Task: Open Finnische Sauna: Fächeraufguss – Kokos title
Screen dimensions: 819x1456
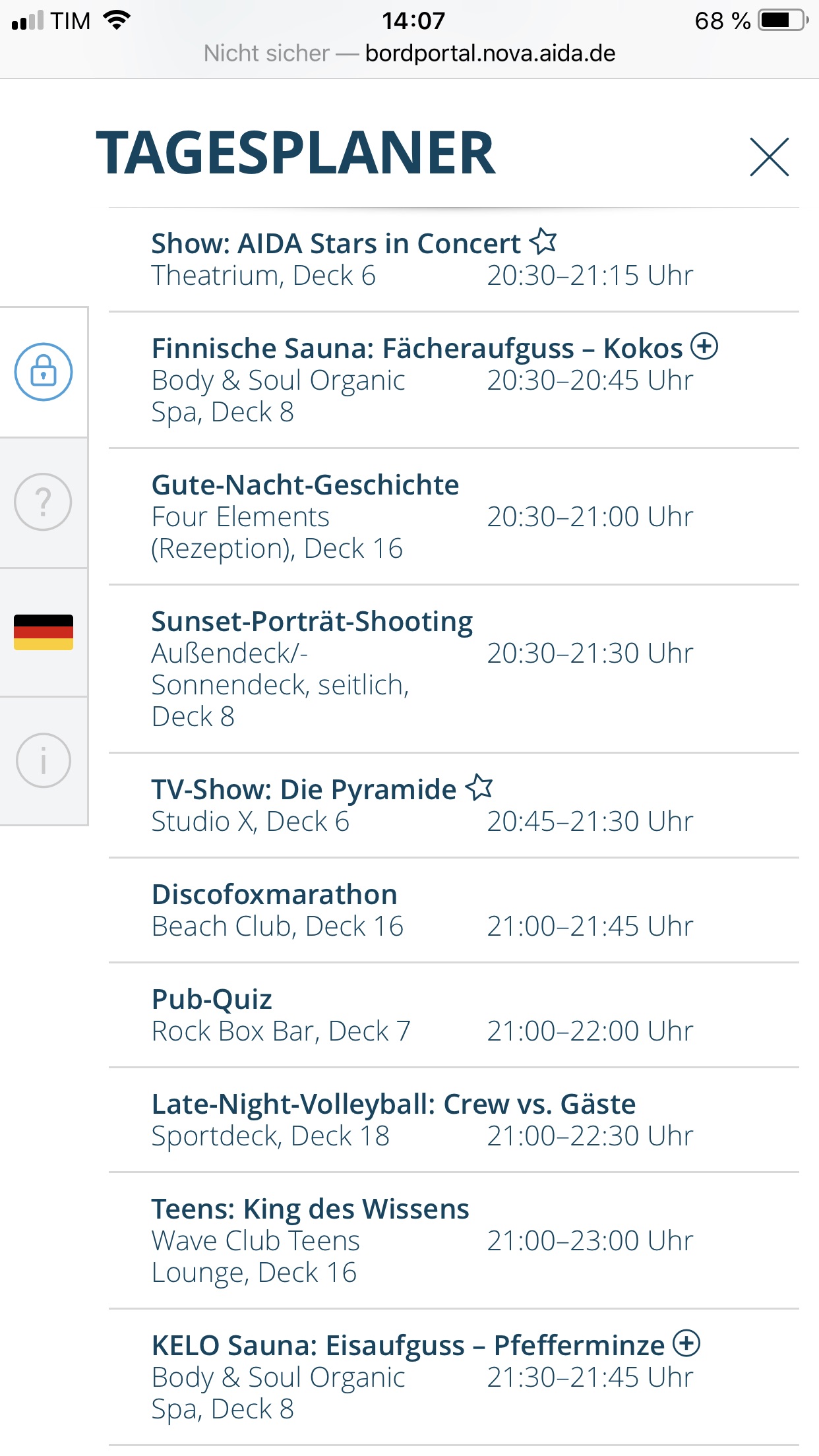Action: 417,349
